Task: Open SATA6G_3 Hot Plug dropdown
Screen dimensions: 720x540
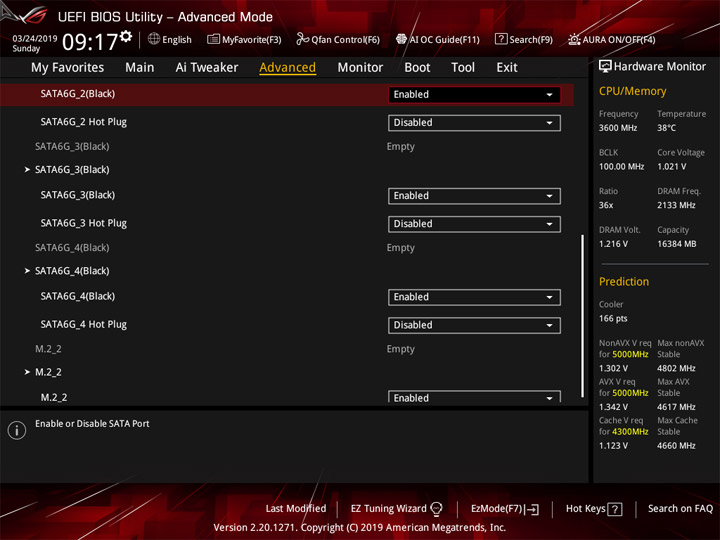Action: pyautogui.click(x=474, y=224)
